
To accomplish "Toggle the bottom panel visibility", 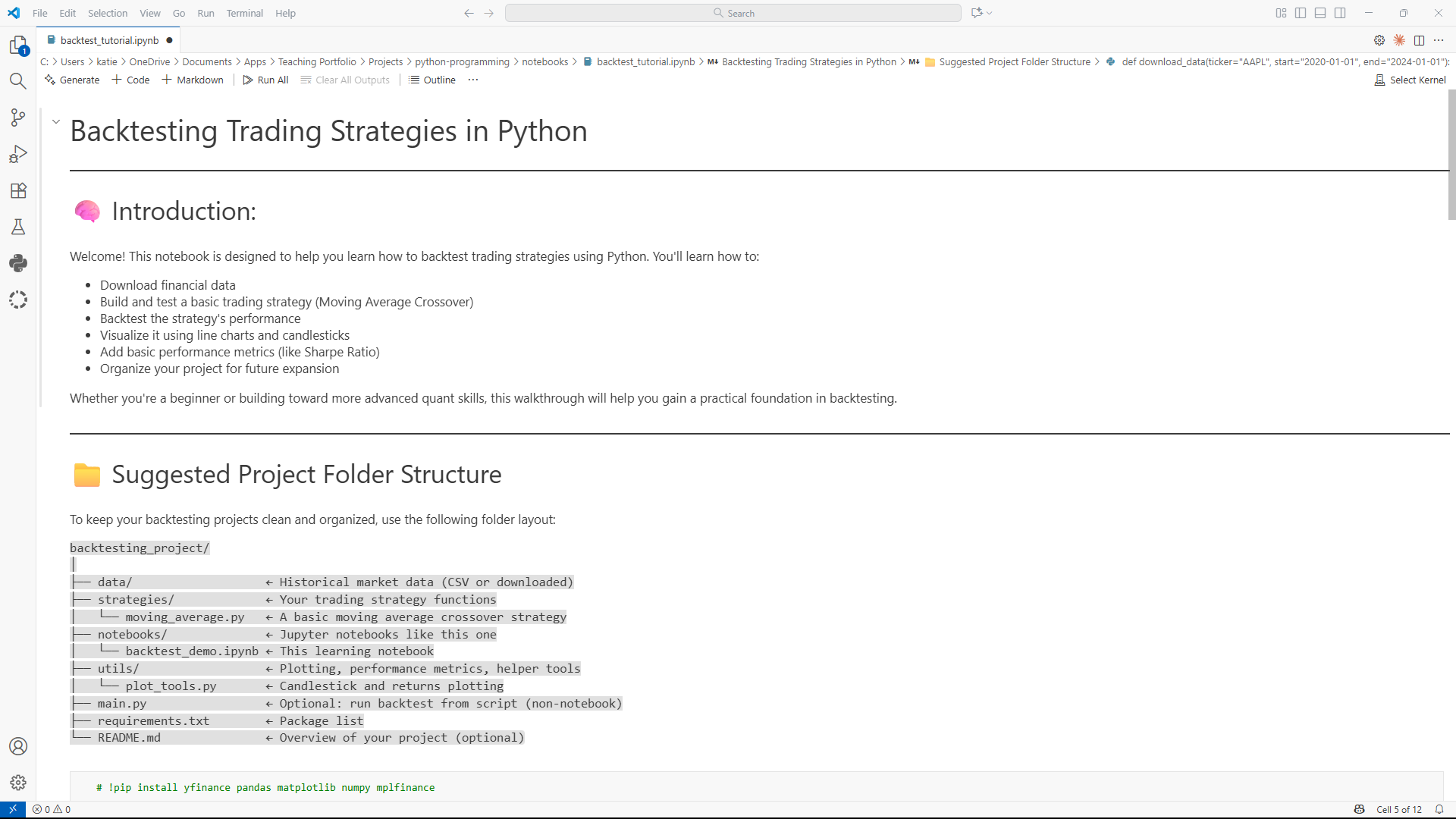I will 1320,13.
